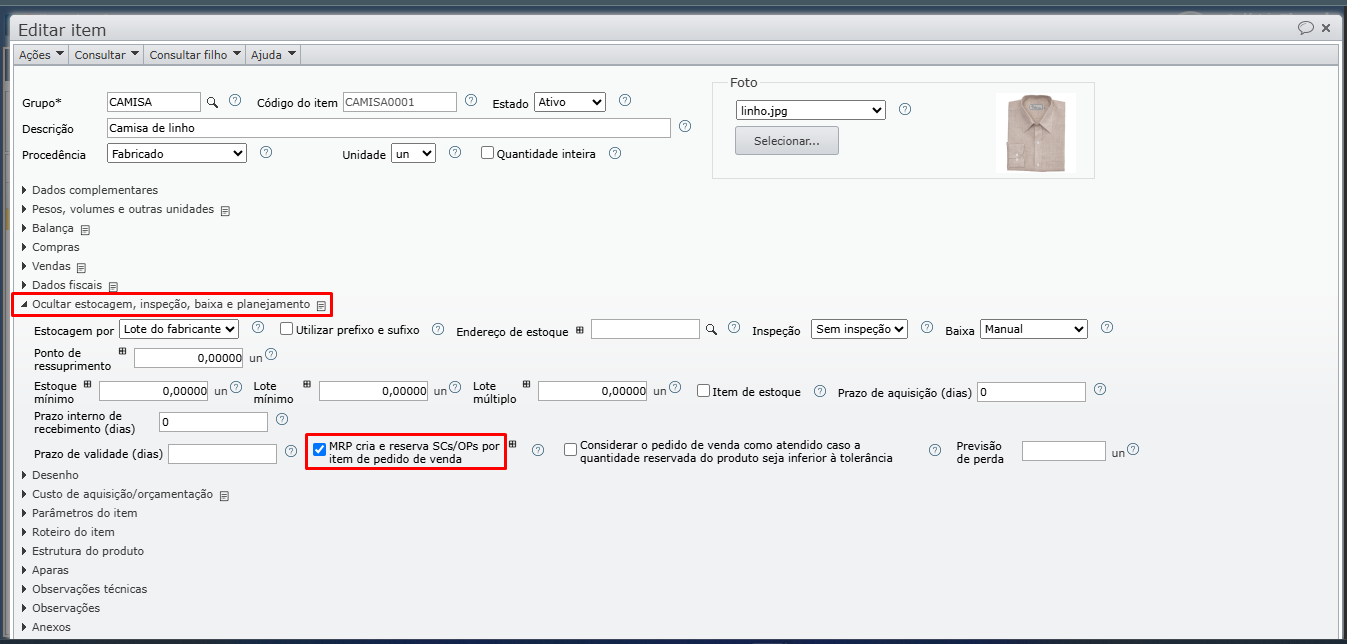Screen dimensions: 1347x644
Task: Open help icon beside Foto file dropdown
Action: pos(905,109)
